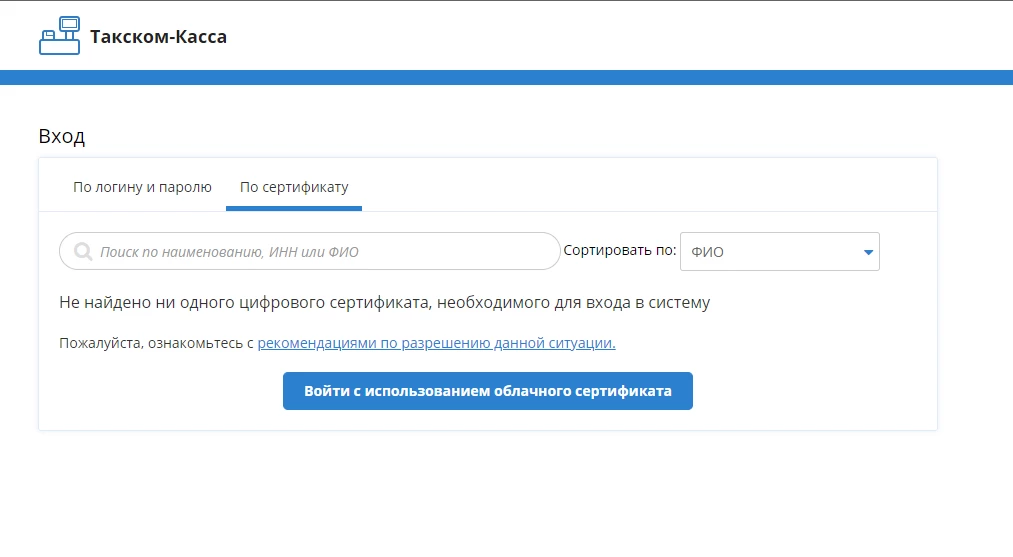Click empty white area below the login panel

[500, 495]
